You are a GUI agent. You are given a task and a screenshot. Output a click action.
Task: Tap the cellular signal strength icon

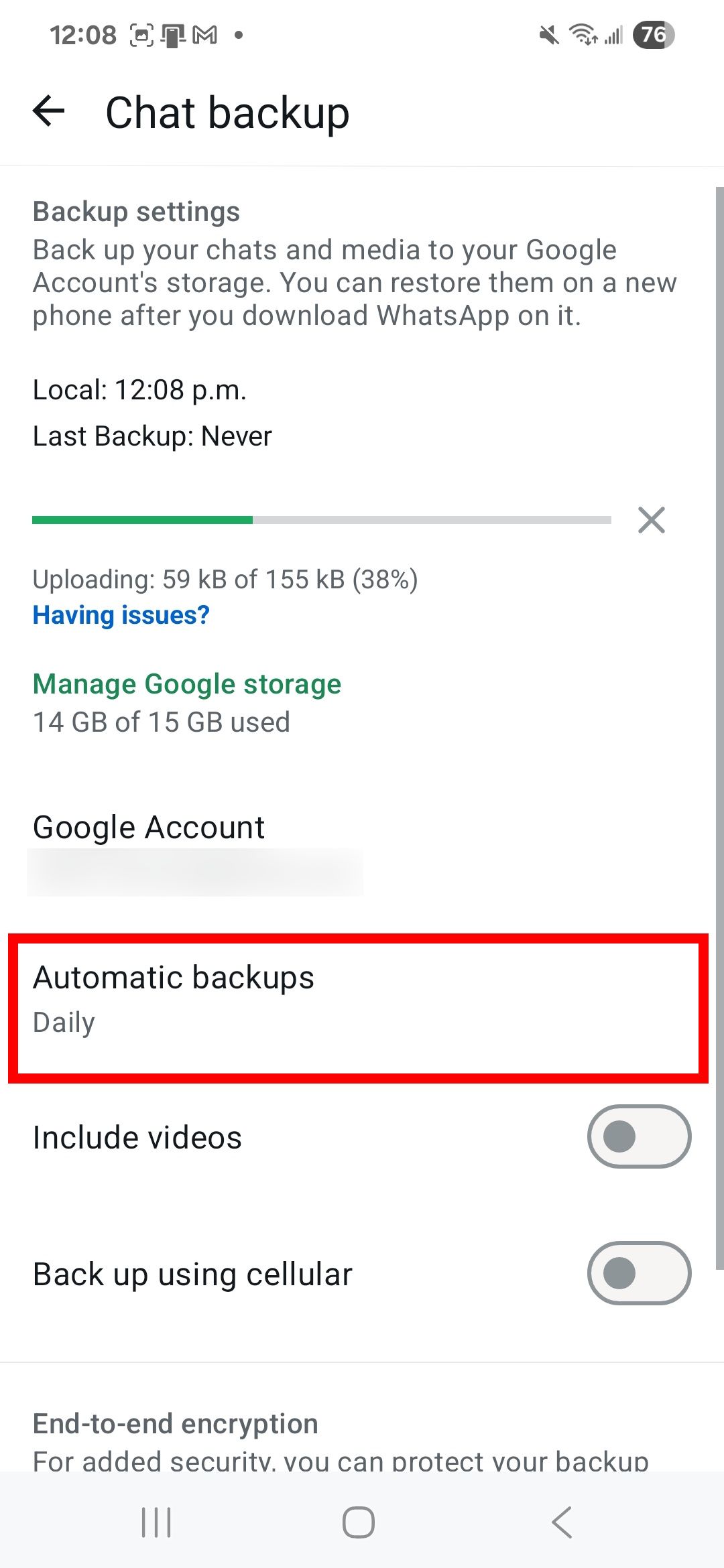(615, 36)
